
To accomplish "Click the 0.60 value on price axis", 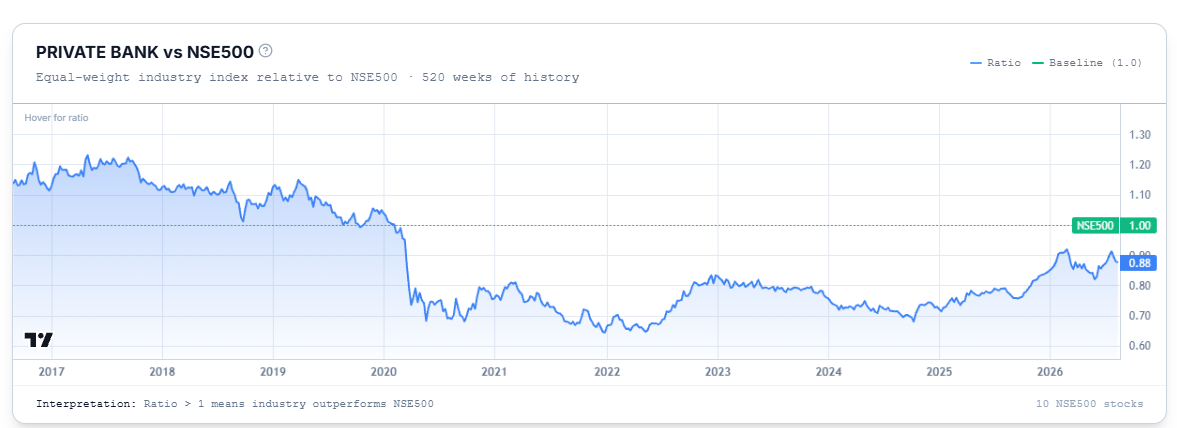I will click(x=1140, y=346).
